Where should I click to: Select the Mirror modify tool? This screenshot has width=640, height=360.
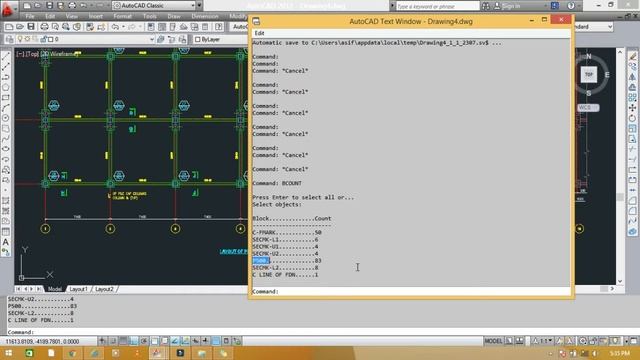tap(632, 77)
